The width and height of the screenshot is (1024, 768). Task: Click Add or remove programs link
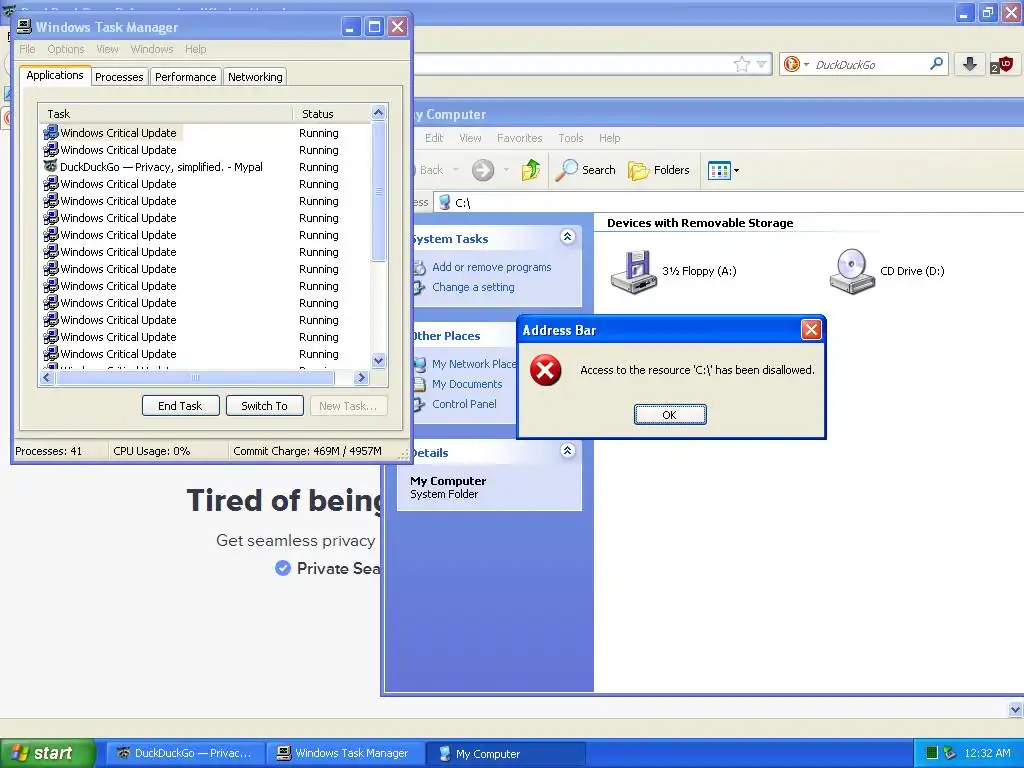(x=491, y=267)
